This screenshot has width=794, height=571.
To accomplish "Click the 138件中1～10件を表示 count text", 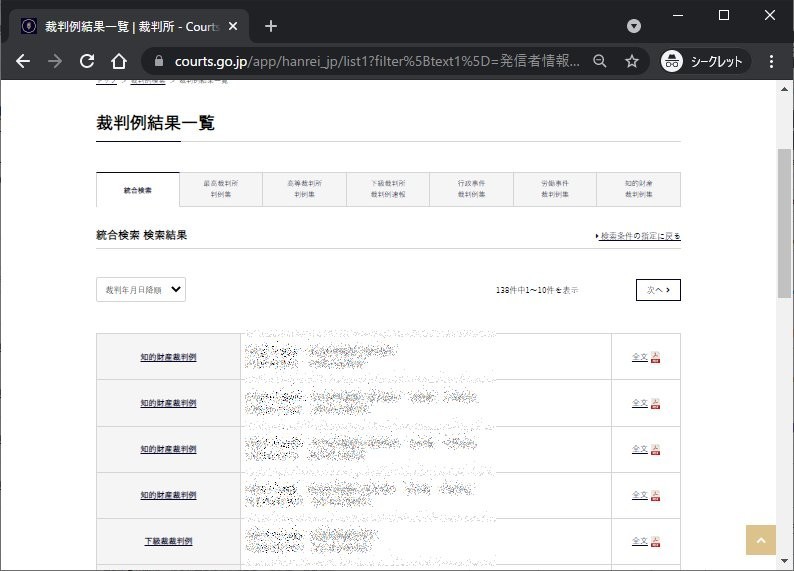I will pos(537,290).
